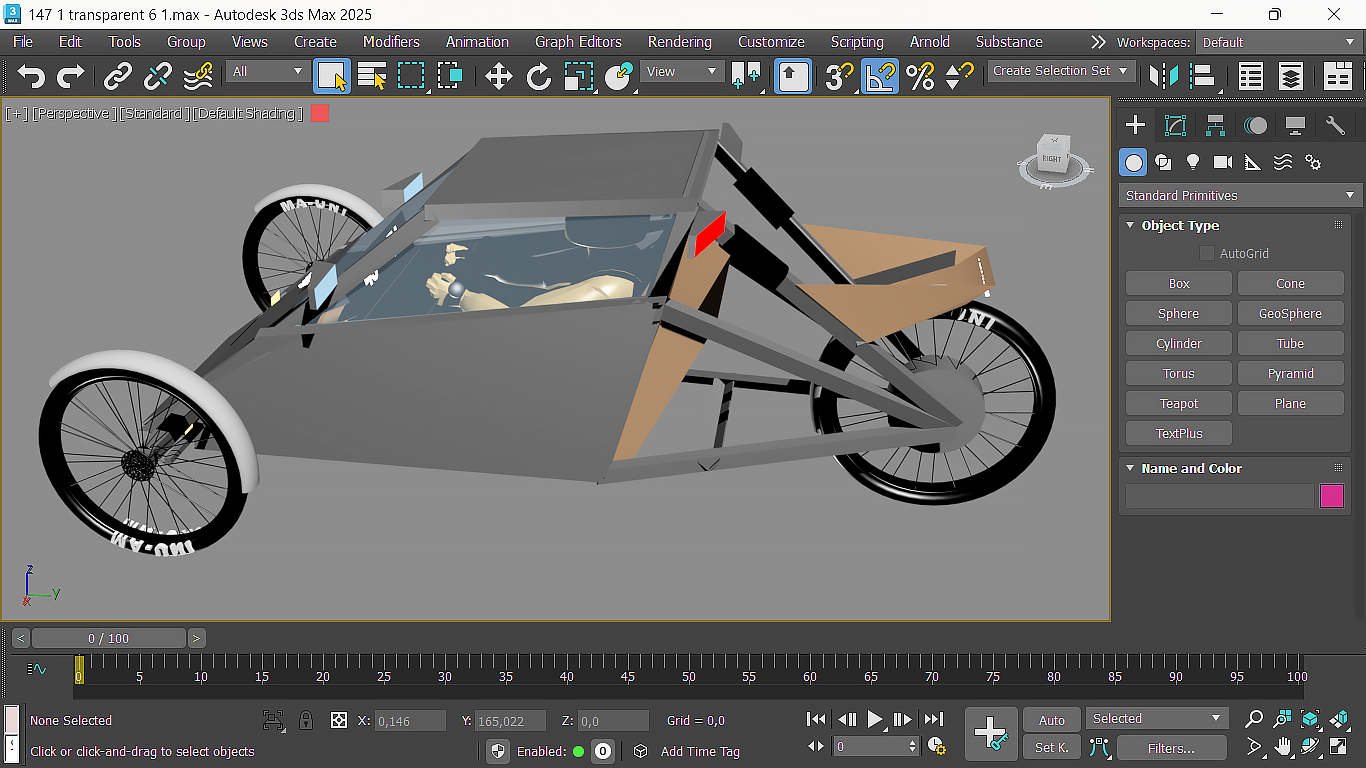Activate the Select Object tool
This screenshot has height=768, width=1366.
[332, 77]
